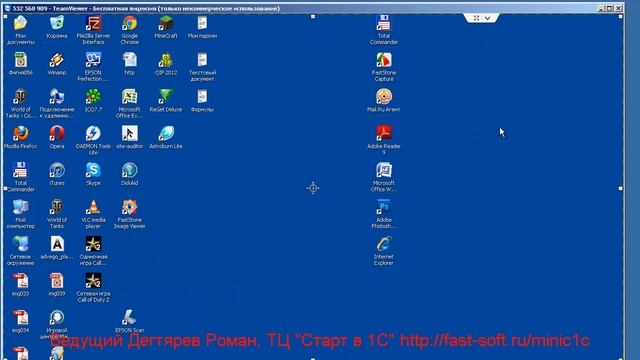This screenshot has width=640, height=360.
Task: Launch the ReGet Deluxe shortcut
Action: 166,97
